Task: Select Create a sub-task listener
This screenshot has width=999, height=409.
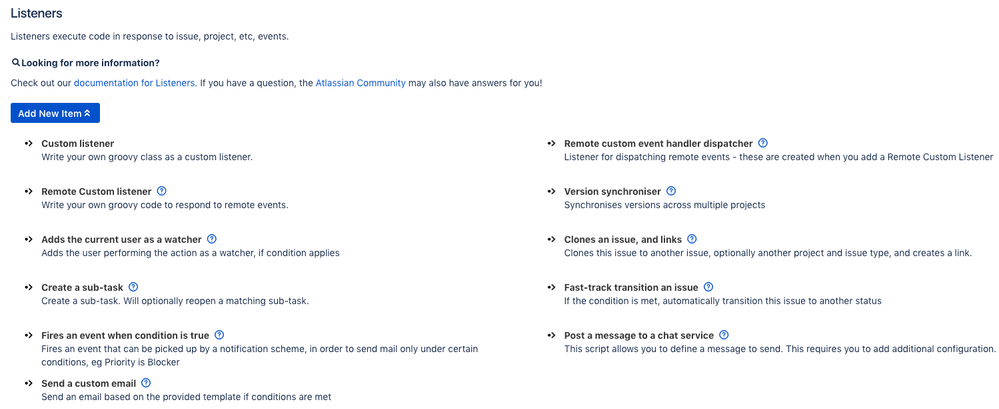Action: (x=82, y=288)
